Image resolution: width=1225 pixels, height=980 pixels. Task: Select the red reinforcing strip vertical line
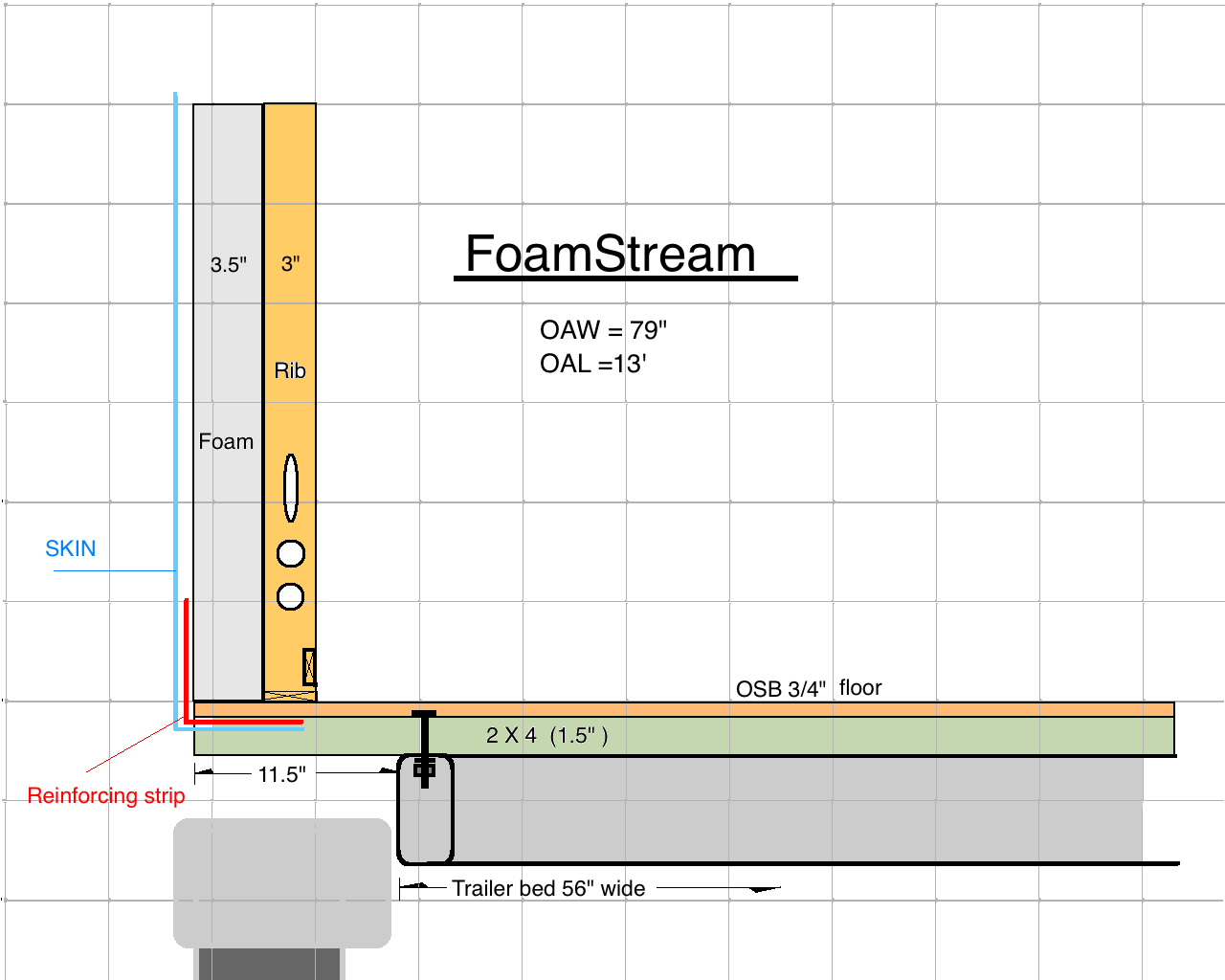pyautogui.click(x=186, y=659)
